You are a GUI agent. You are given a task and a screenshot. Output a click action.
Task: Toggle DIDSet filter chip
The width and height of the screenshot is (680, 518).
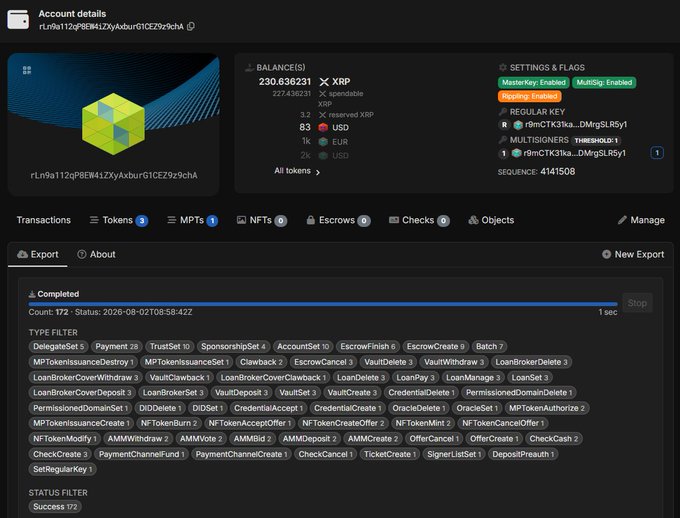pos(207,408)
